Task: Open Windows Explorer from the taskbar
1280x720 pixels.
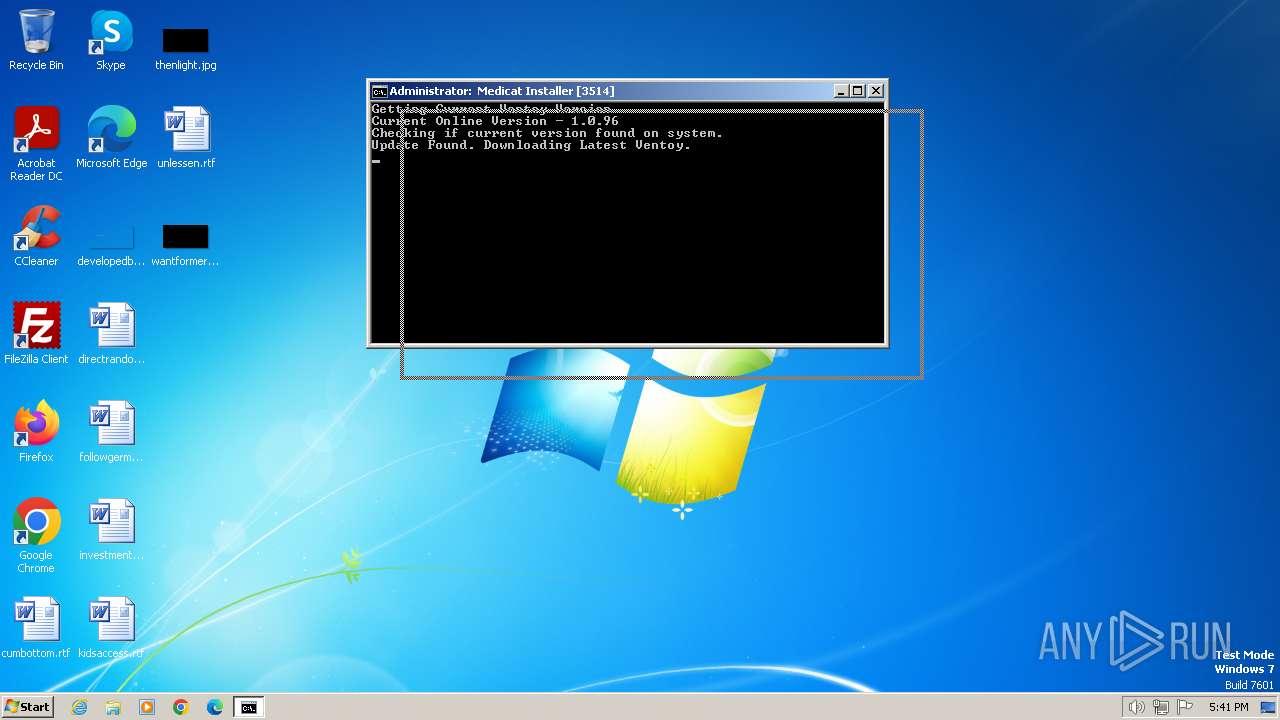Action: (x=113, y=707)
